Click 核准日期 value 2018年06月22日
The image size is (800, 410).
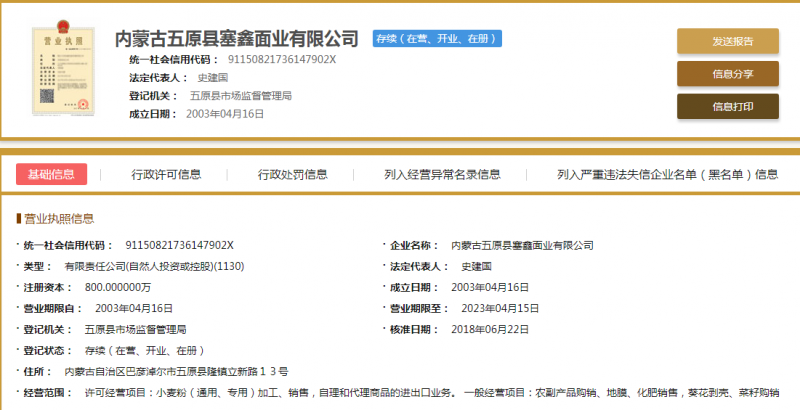coord(490,330)
